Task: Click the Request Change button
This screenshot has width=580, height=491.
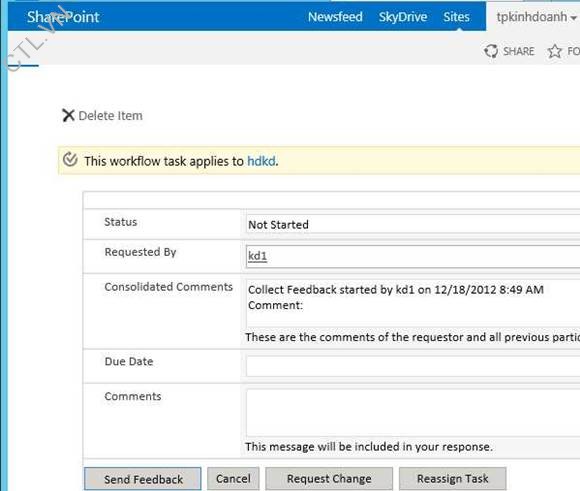Action: tap(329, 479)
